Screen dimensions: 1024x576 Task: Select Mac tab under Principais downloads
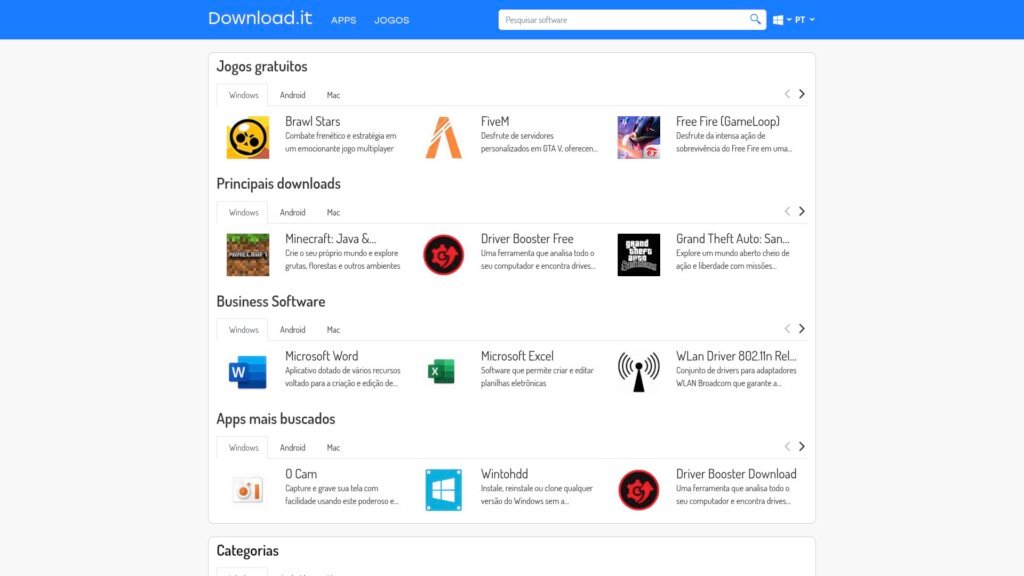pos(333,213)
